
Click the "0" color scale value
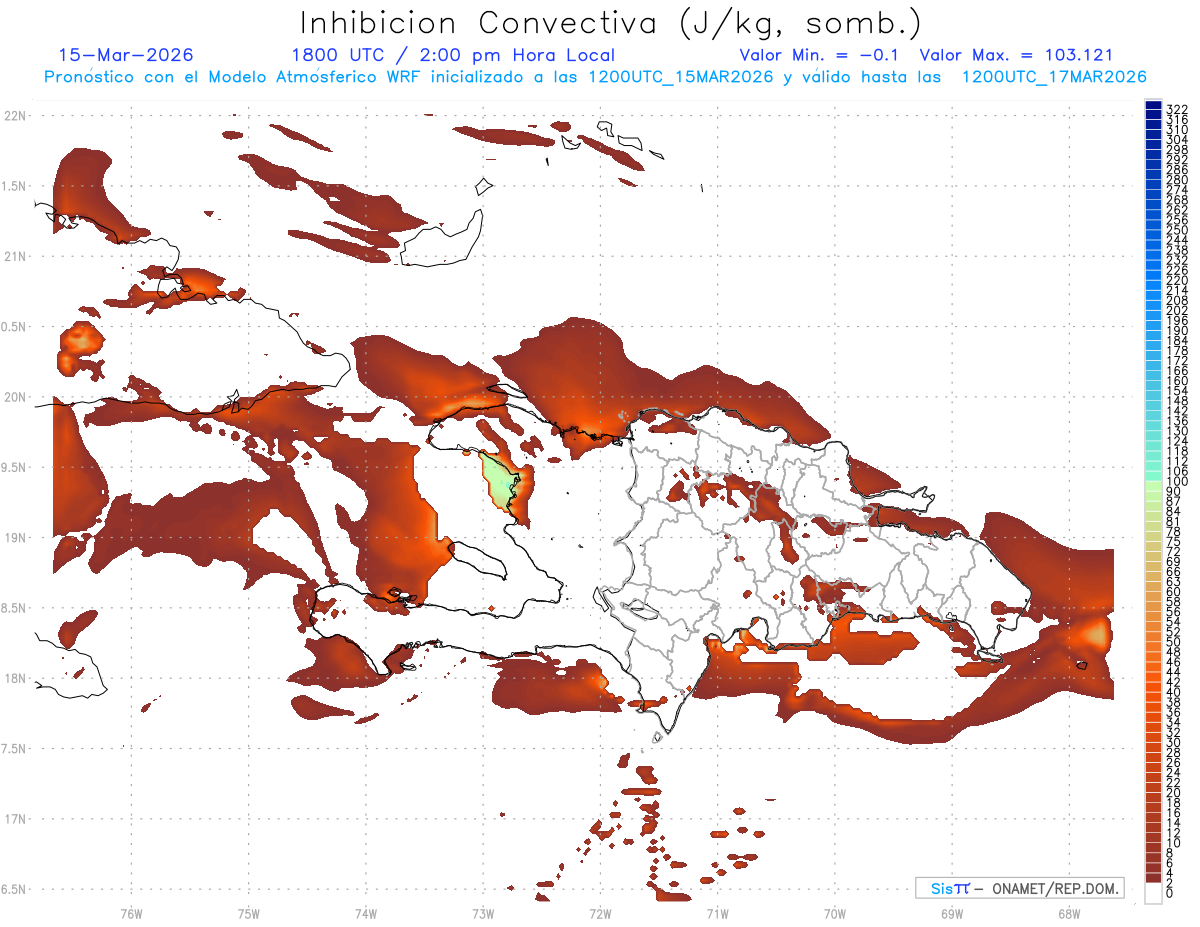pyautogui.click(x=1170, y=891)
